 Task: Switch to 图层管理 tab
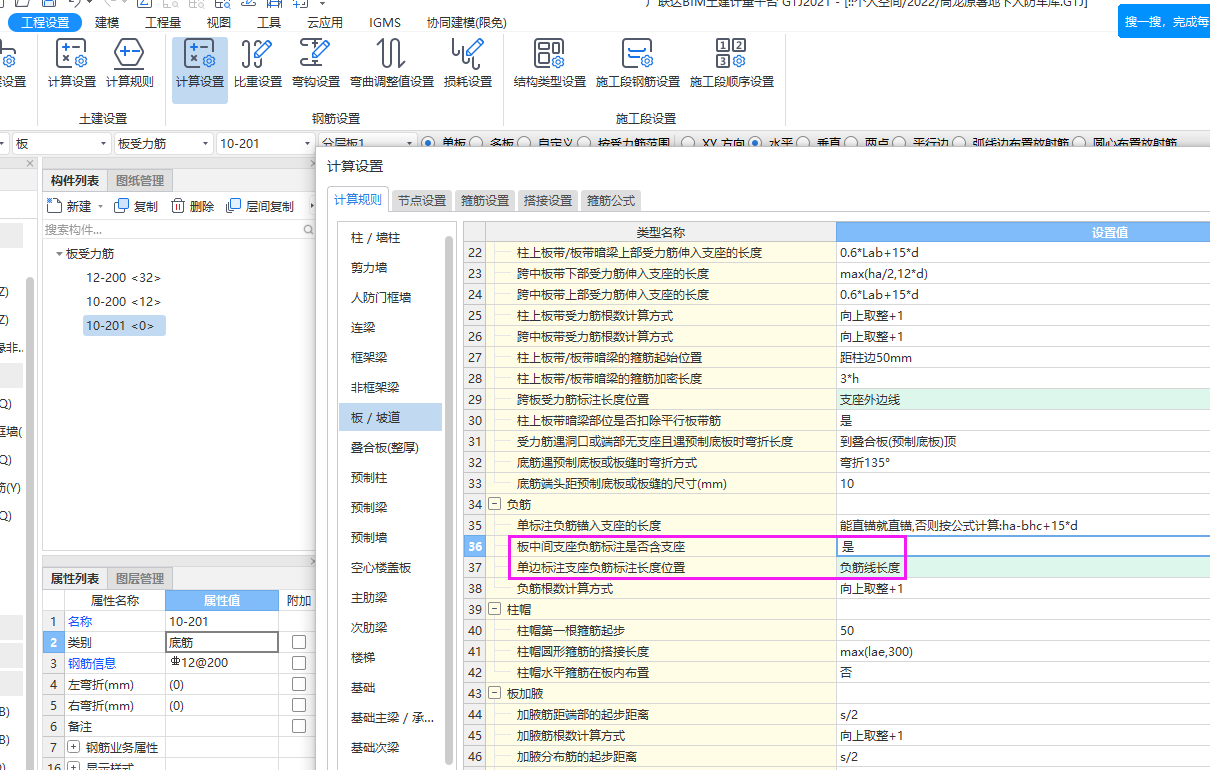pos(139,578)
